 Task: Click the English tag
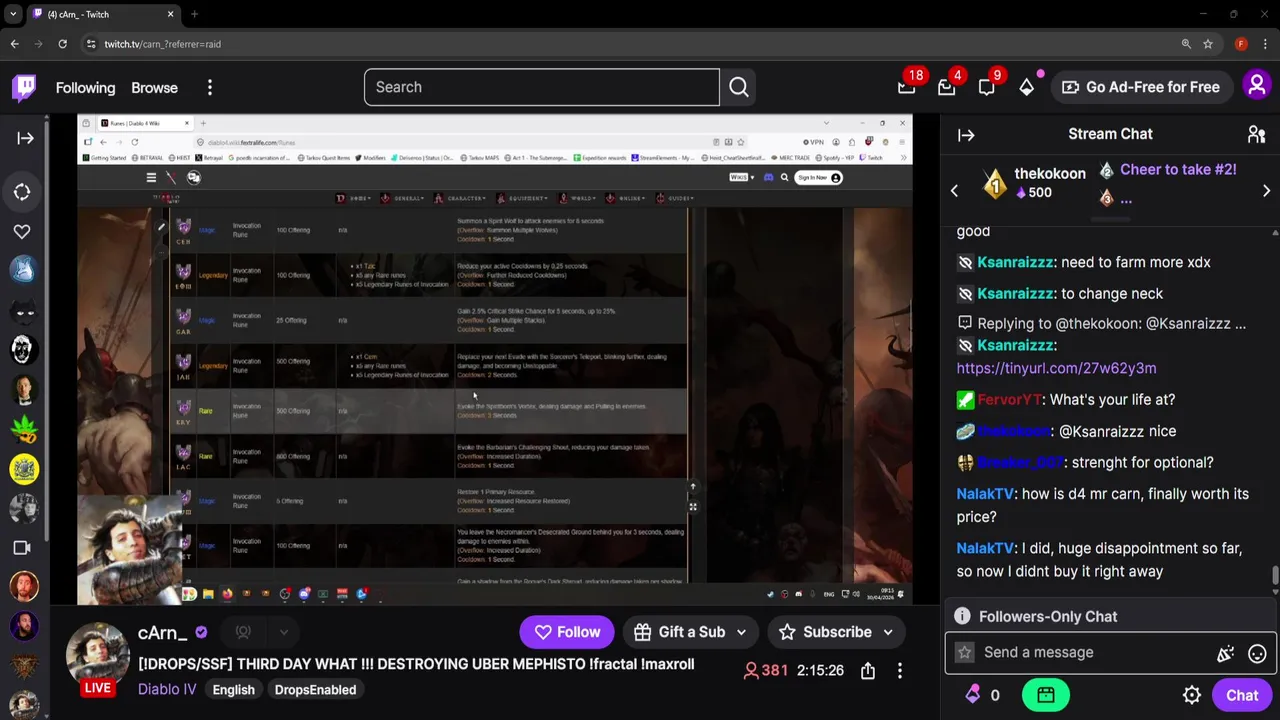(233, 690)
